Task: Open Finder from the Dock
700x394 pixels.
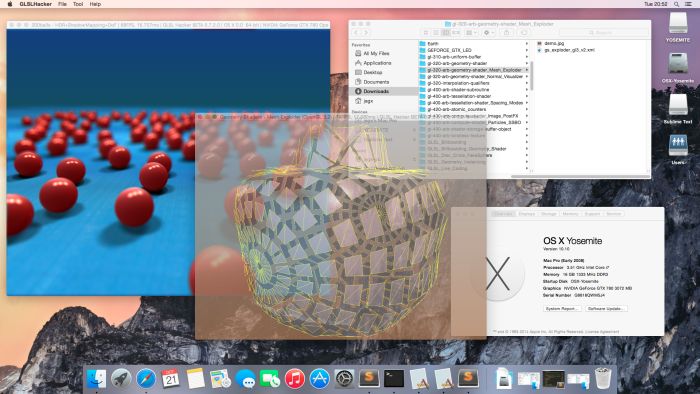Action: click(x=96, y=379)
